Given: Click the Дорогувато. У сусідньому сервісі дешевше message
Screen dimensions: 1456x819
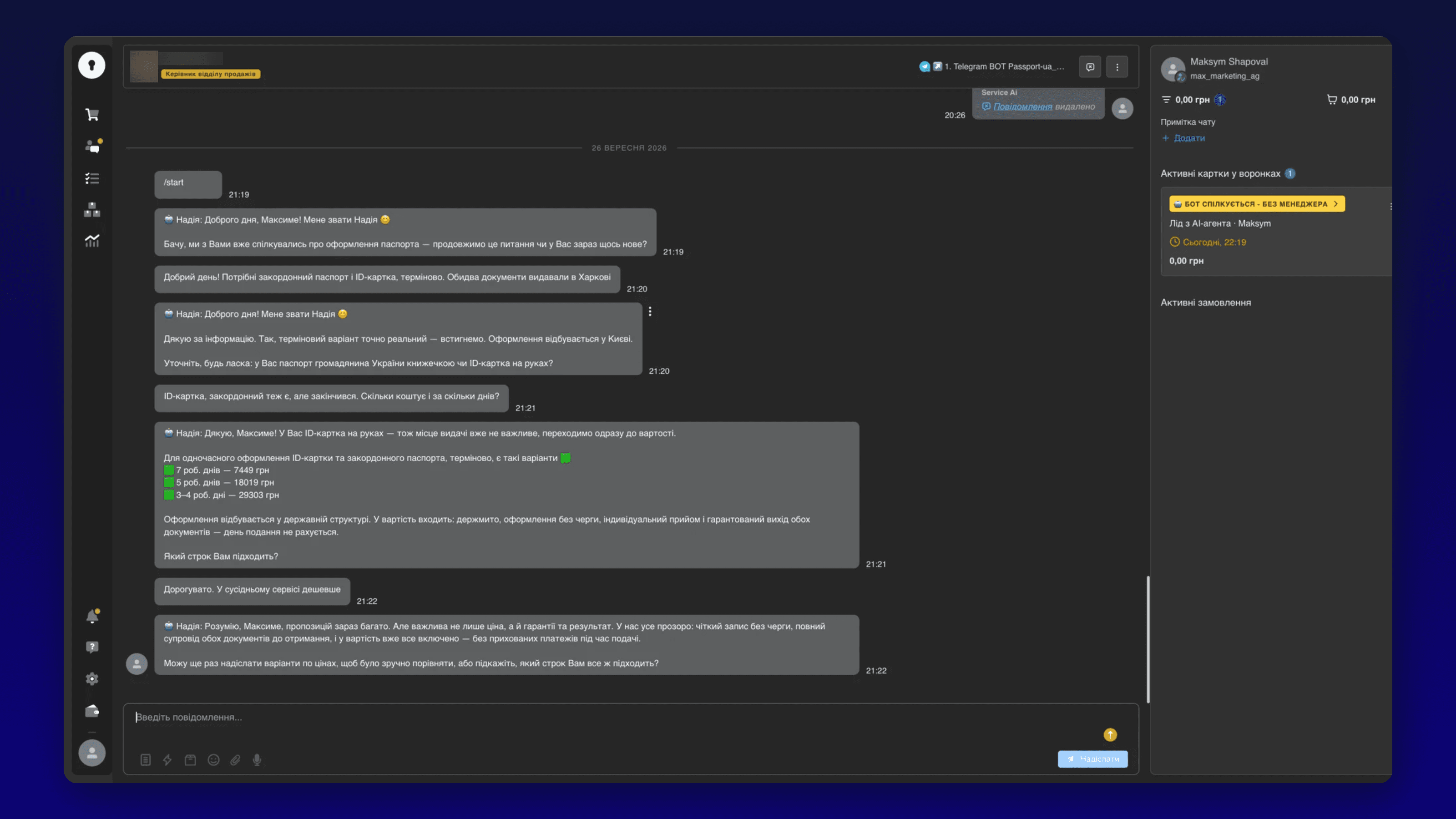Looking at the screenshot, I should tap(252, 591).
